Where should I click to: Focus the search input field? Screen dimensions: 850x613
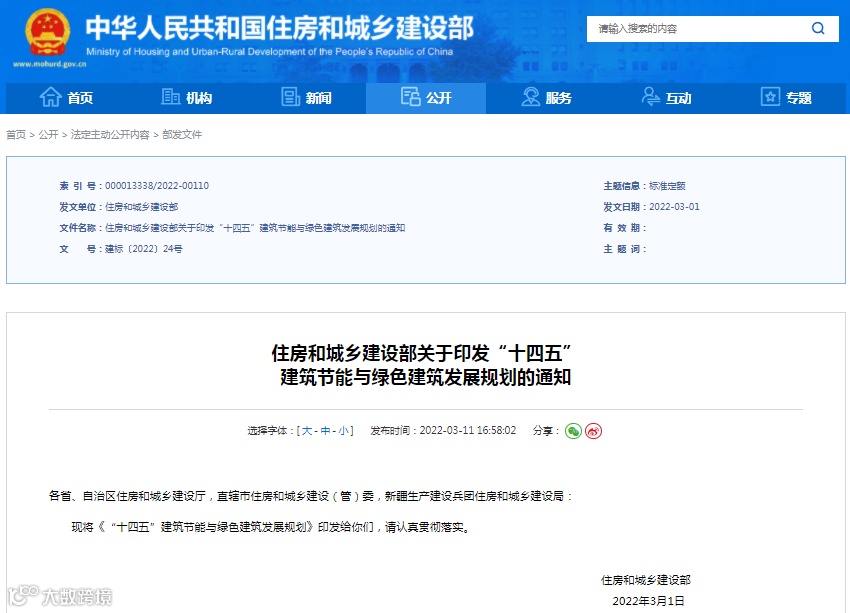pyautogui.click(x=697, y=29)
